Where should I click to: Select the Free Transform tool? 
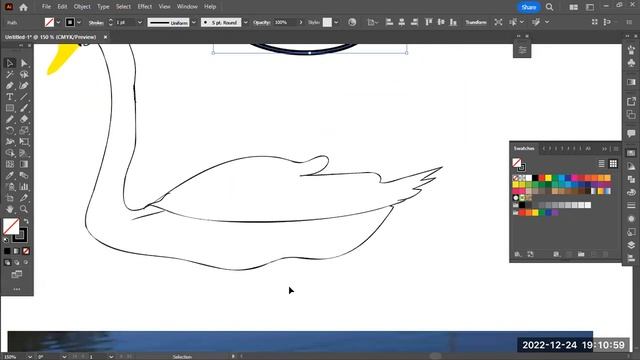24,142
